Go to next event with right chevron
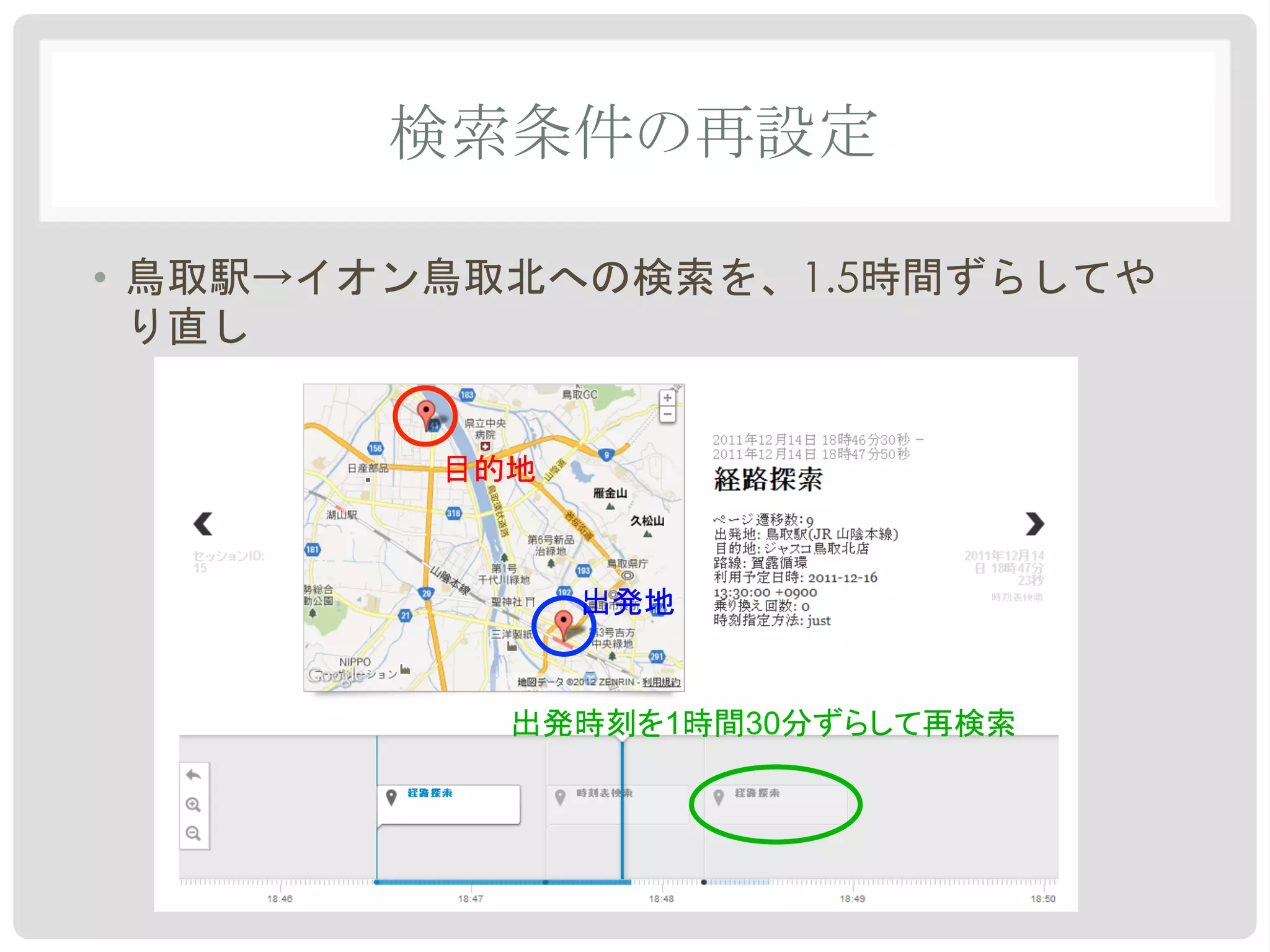This screenshot has width=1270, height=952. 1034,524
